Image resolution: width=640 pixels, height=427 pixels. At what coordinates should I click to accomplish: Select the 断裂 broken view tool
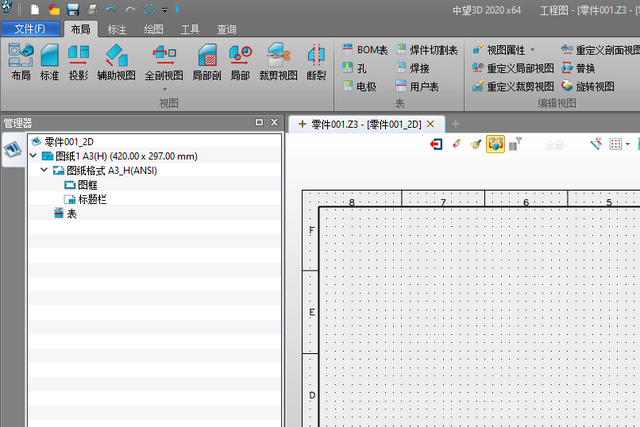(316, 61)
